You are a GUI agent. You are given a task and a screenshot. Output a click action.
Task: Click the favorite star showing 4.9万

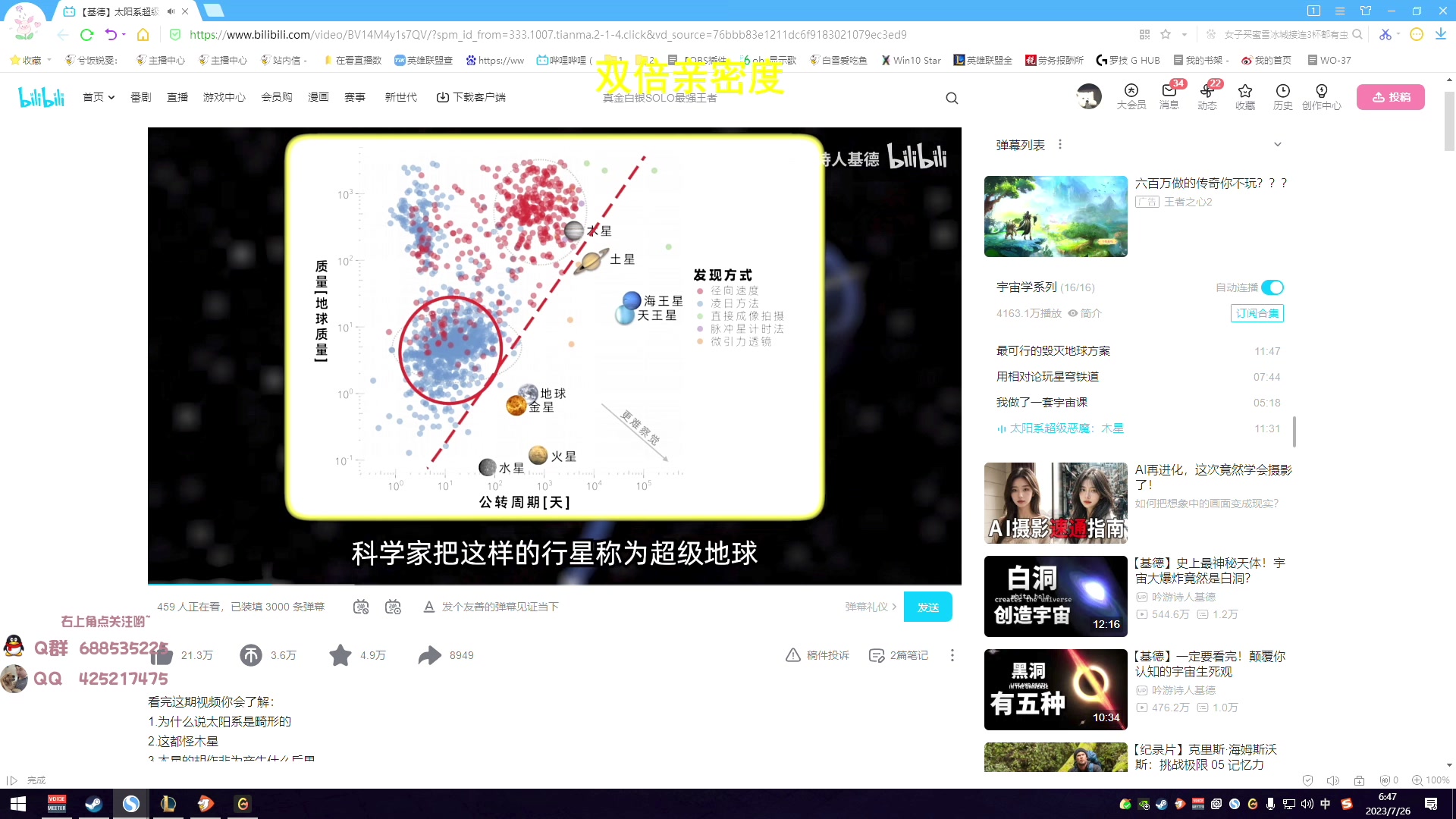[x=340, y=654]
